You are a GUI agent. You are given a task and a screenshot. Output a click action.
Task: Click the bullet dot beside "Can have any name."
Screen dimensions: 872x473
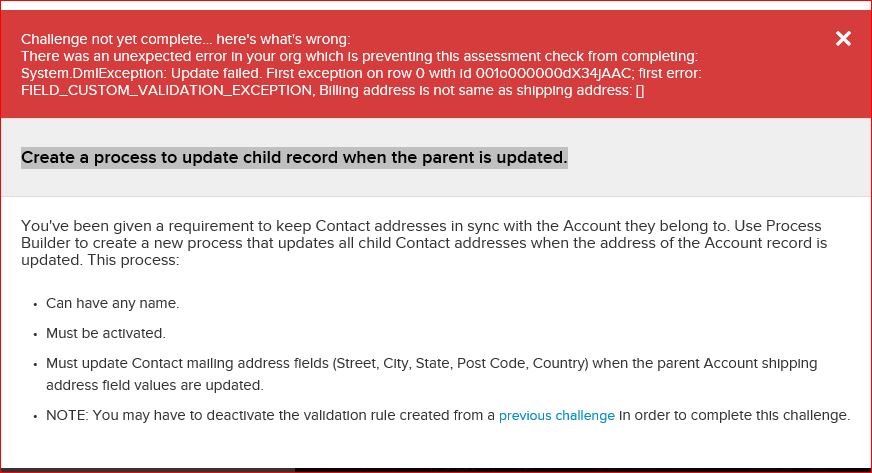34,304
